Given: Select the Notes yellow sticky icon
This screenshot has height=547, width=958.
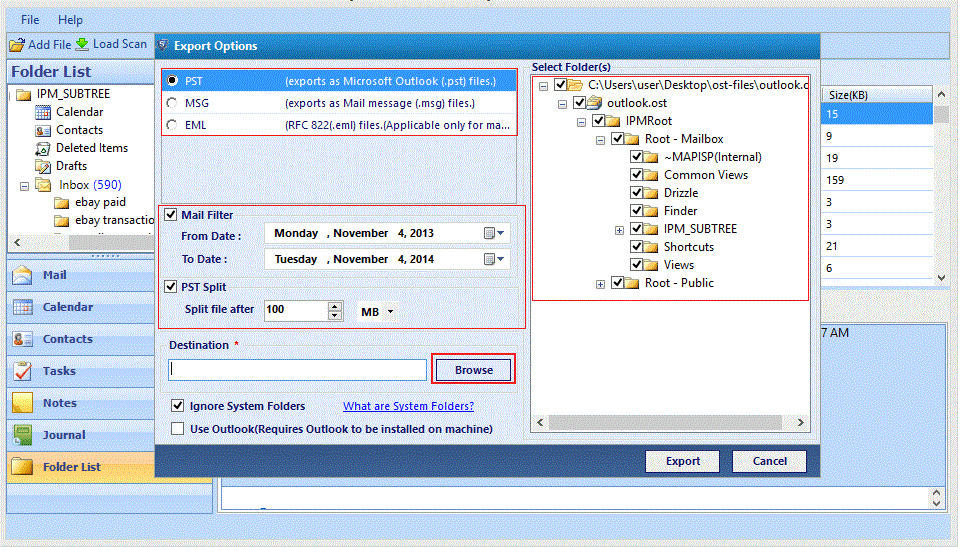Looking at the screenshot, I should (x=23, y=403).
